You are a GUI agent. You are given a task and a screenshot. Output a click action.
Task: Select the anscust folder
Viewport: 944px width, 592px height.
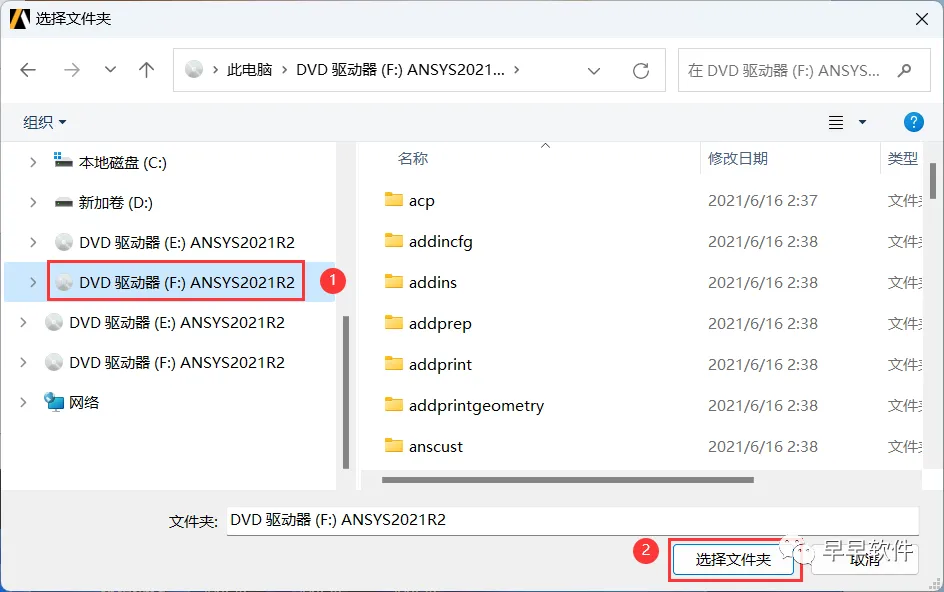pyautogui.click(x=435, y=446)
